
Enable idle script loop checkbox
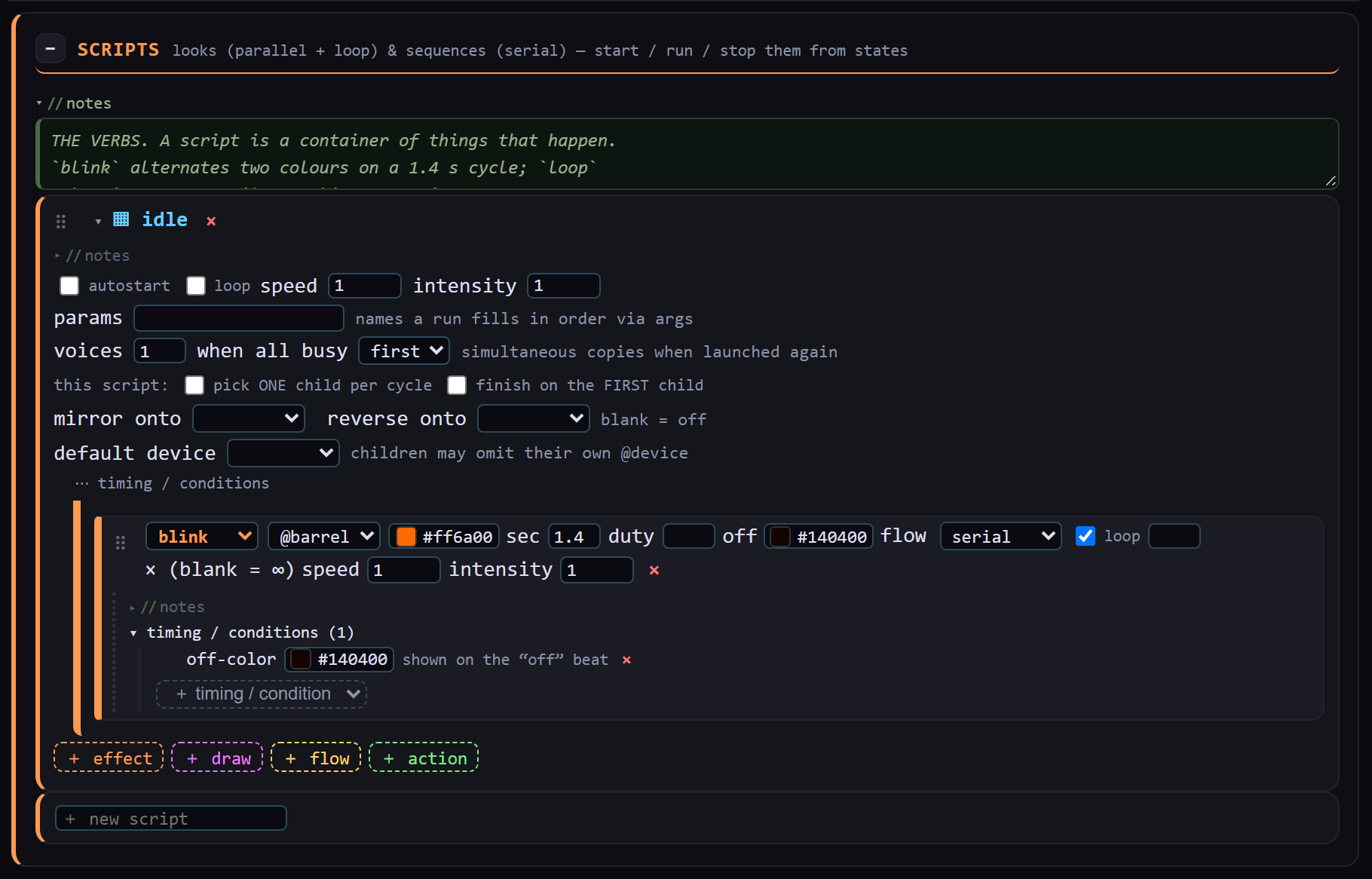(x=196, y=286)
